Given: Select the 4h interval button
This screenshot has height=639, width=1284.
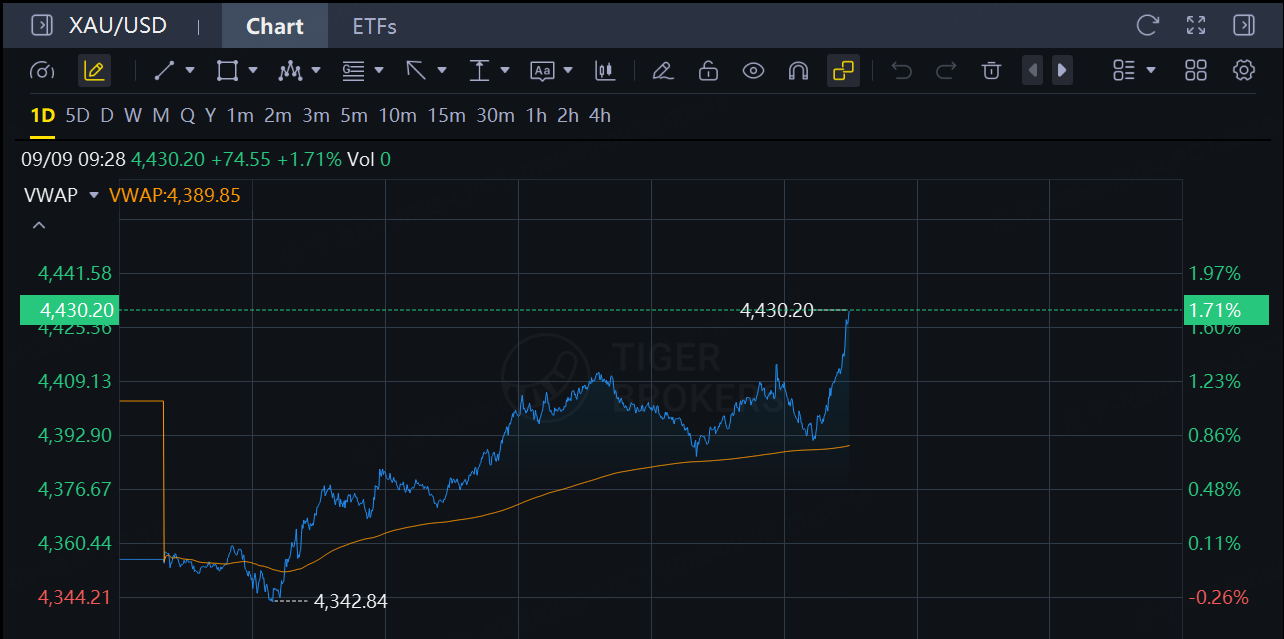Looking at the screenshot, I should (600, 115).
